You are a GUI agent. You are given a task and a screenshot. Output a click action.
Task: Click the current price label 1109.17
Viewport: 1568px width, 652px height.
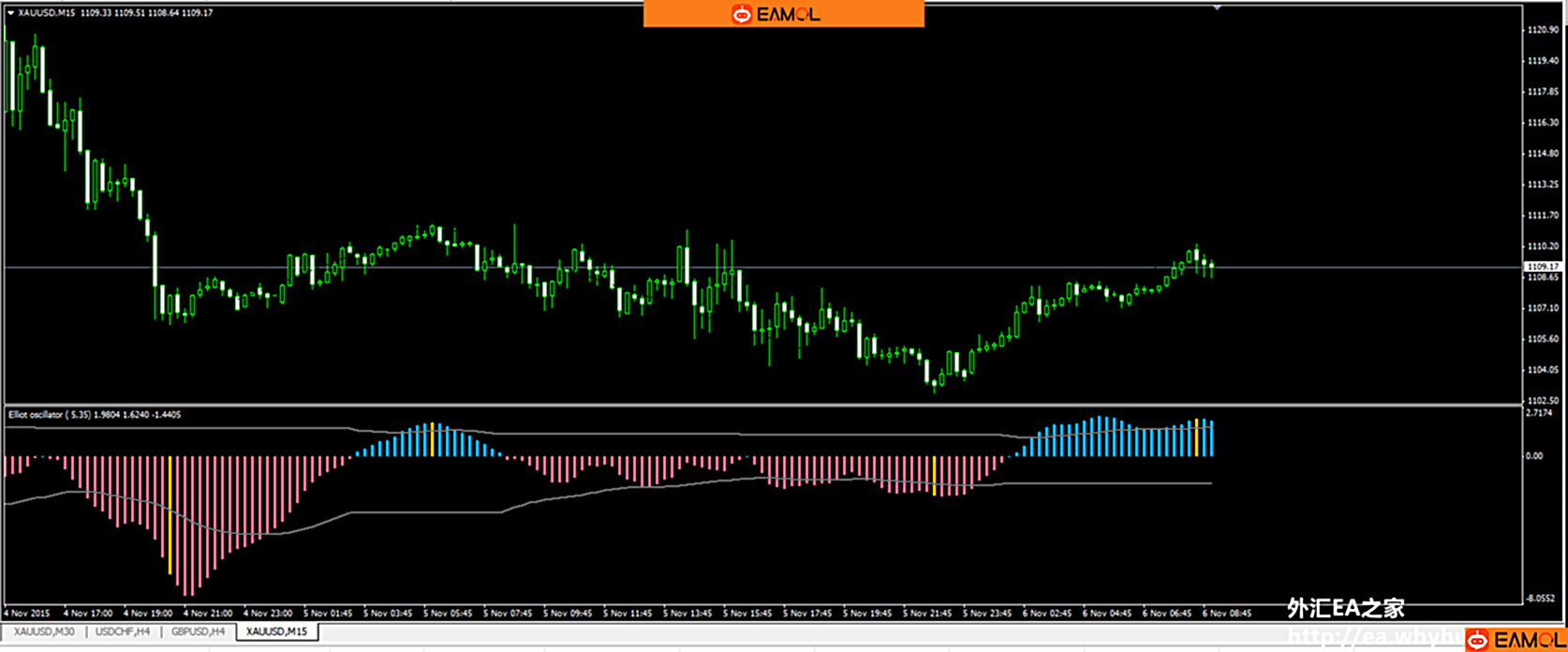1542,267
